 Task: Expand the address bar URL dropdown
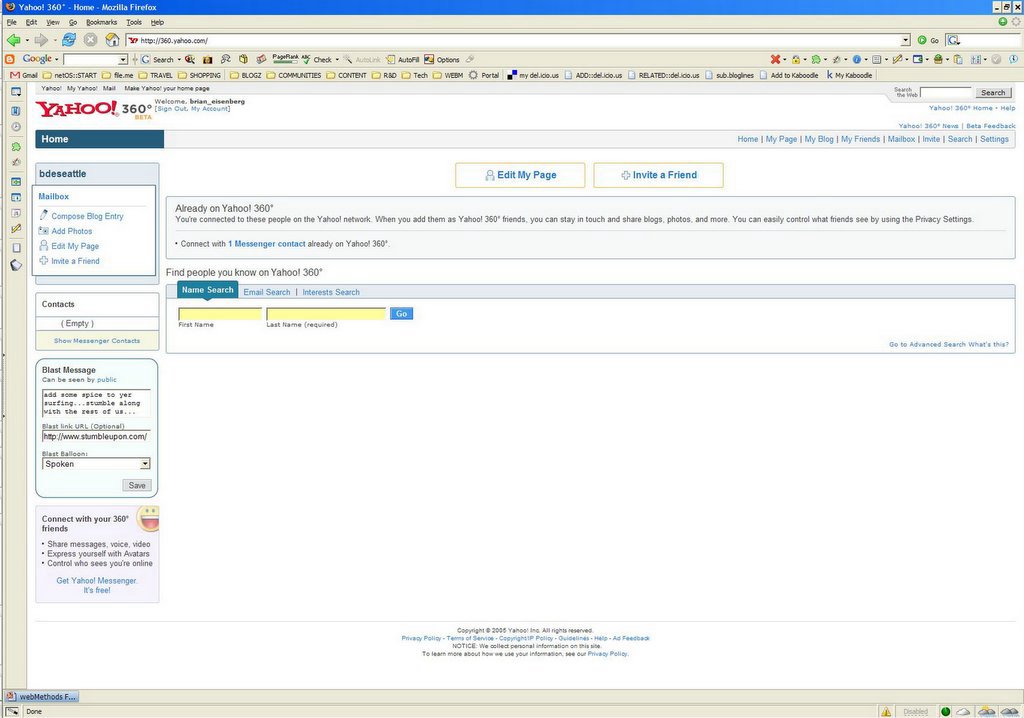click(x=905, y=41)
